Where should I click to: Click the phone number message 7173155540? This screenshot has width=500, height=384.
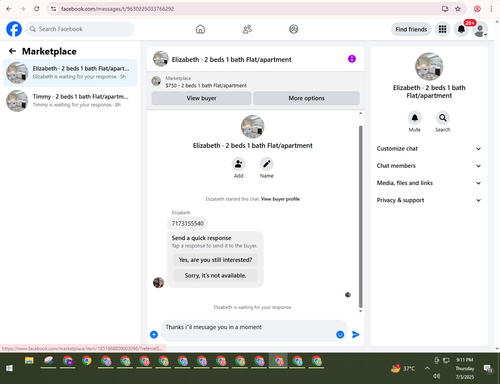click(x=188, y=223)
